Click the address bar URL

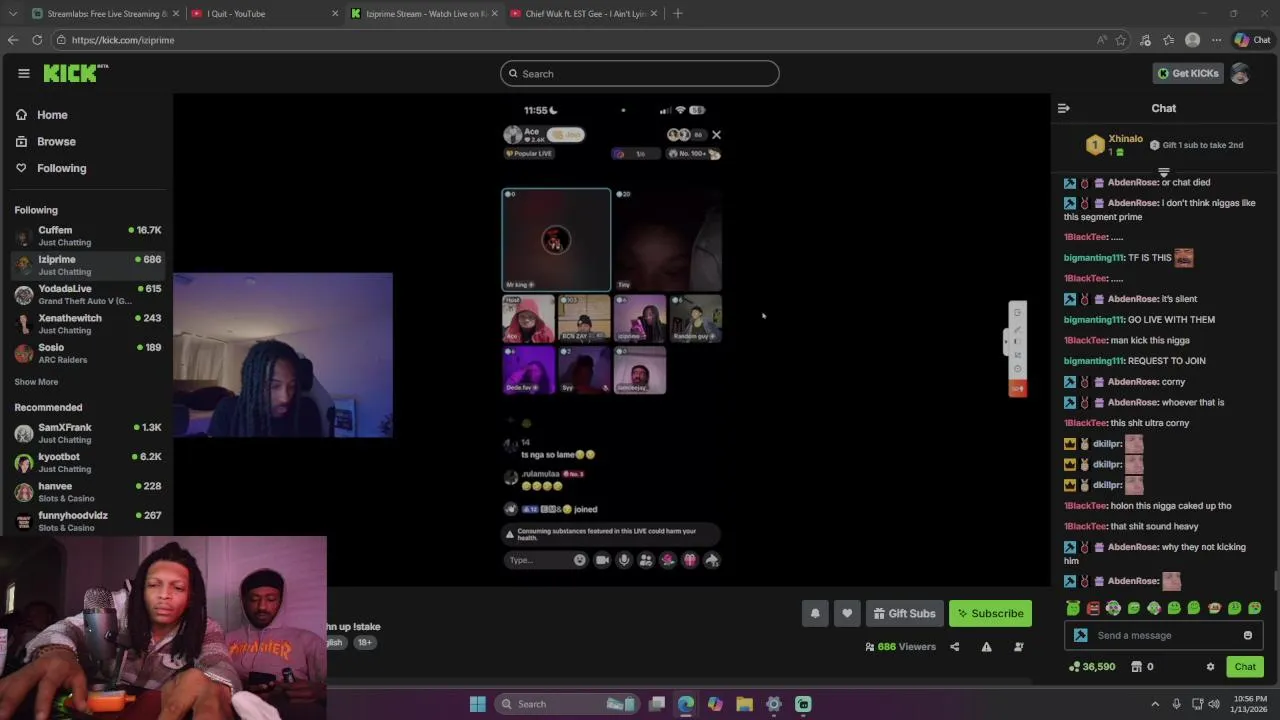[x=123, y=40]
